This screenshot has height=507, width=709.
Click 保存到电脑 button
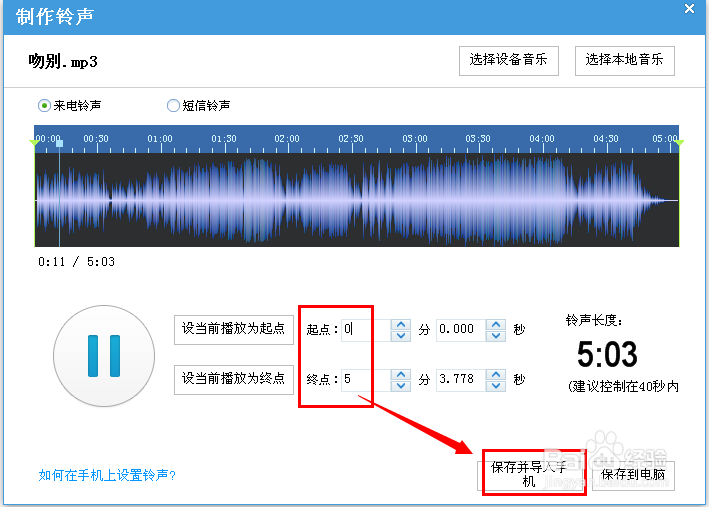pyautogui.click(x=633, y=475)
